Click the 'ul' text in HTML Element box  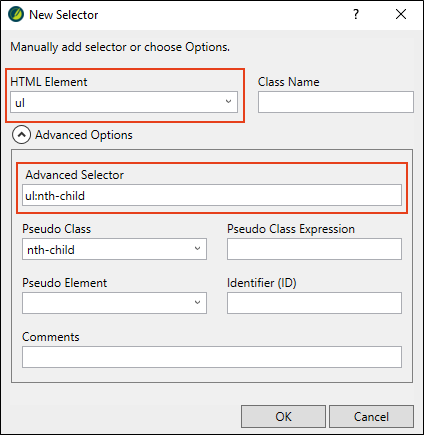coord(20,103)
